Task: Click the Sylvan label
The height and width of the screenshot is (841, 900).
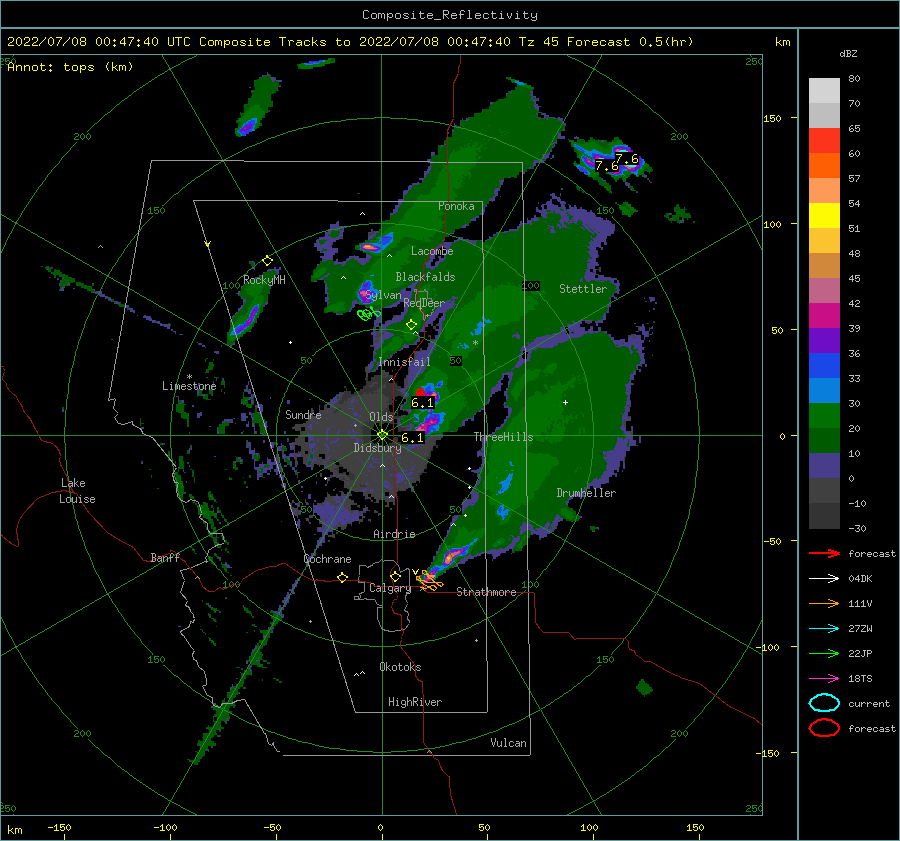Action: point(383,295)
